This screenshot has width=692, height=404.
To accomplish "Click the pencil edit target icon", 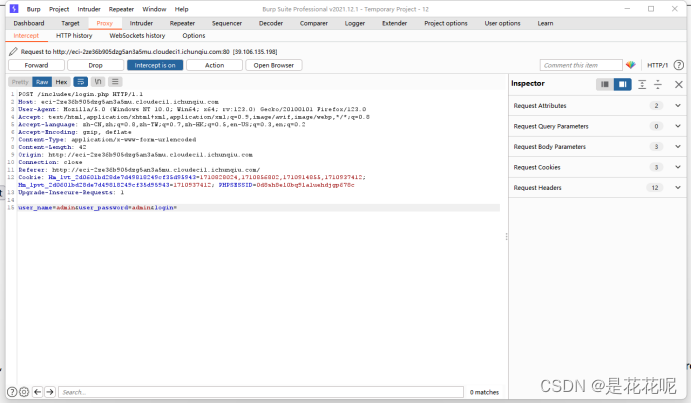I will [x=13, y=52].
